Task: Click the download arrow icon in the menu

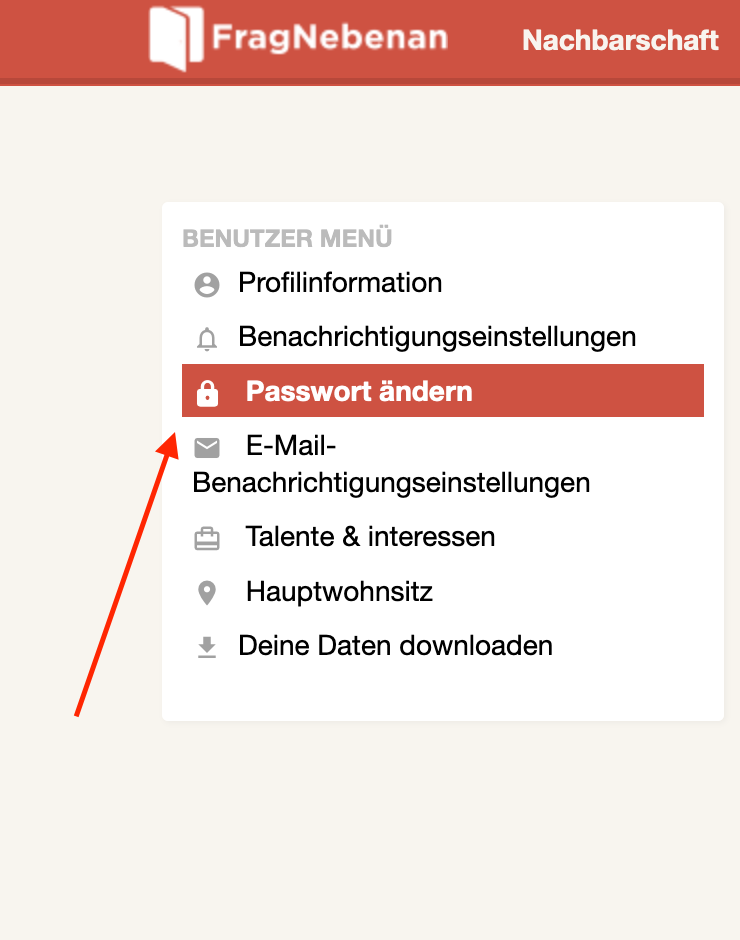Action: coord(207,648)
